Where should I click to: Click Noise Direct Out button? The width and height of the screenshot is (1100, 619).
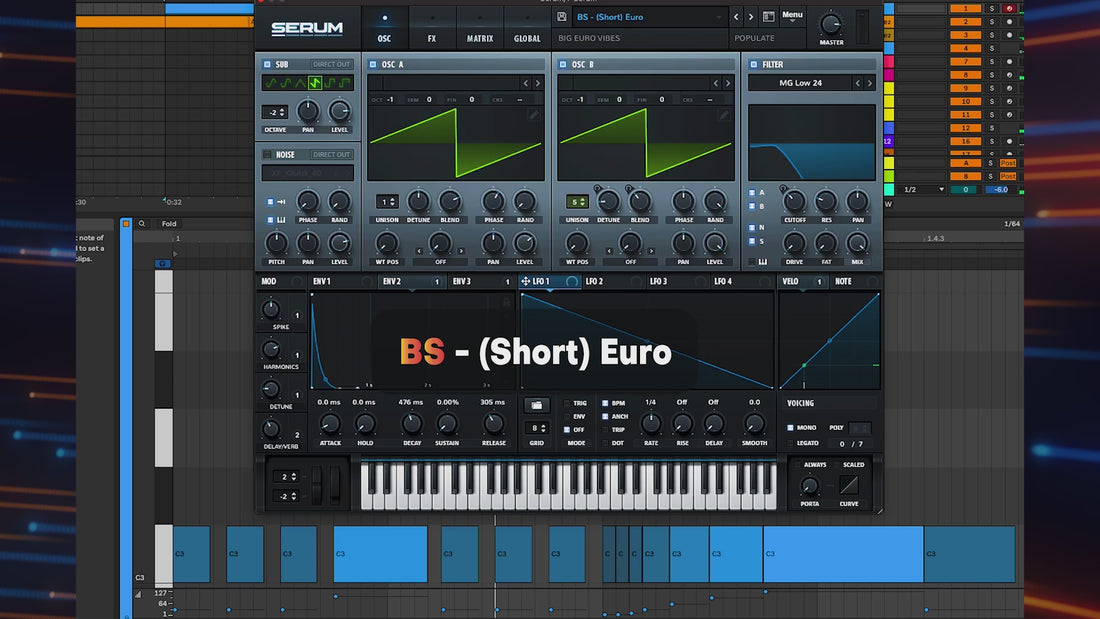[x=331, y=154]
